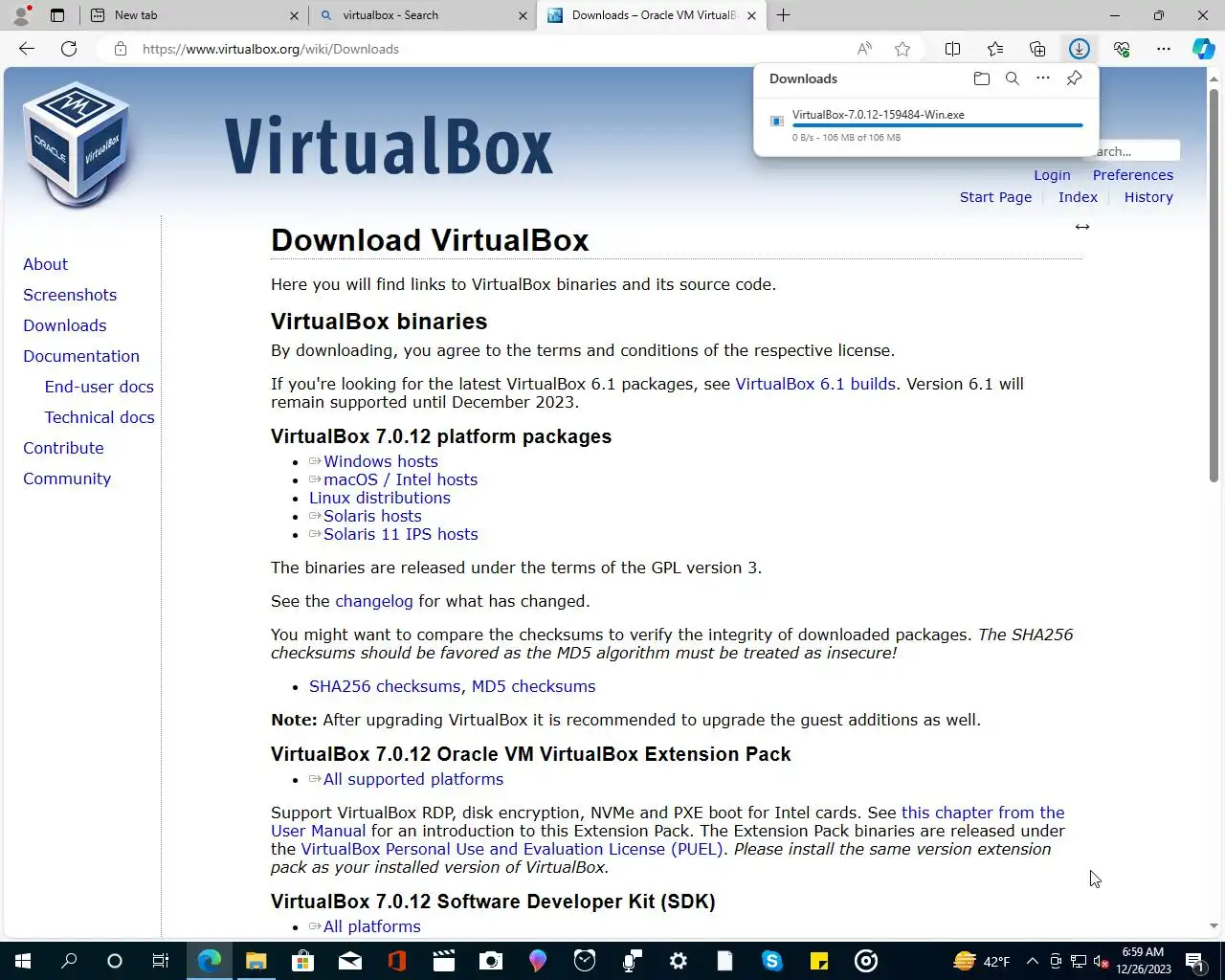Go to Start Page link
This screenshot has height=980, width=1225.
(x=996, y=197)
